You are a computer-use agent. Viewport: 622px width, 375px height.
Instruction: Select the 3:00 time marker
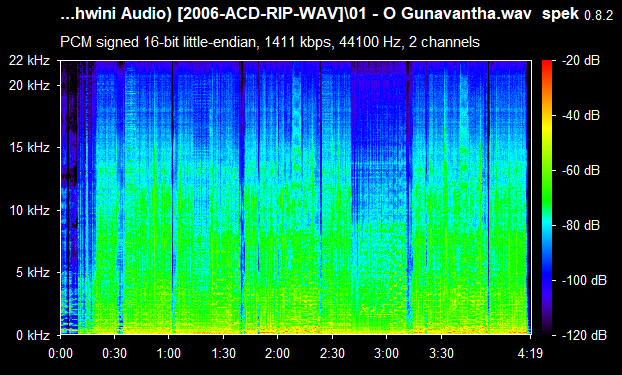pyautogui.click(x=387, y=353)
